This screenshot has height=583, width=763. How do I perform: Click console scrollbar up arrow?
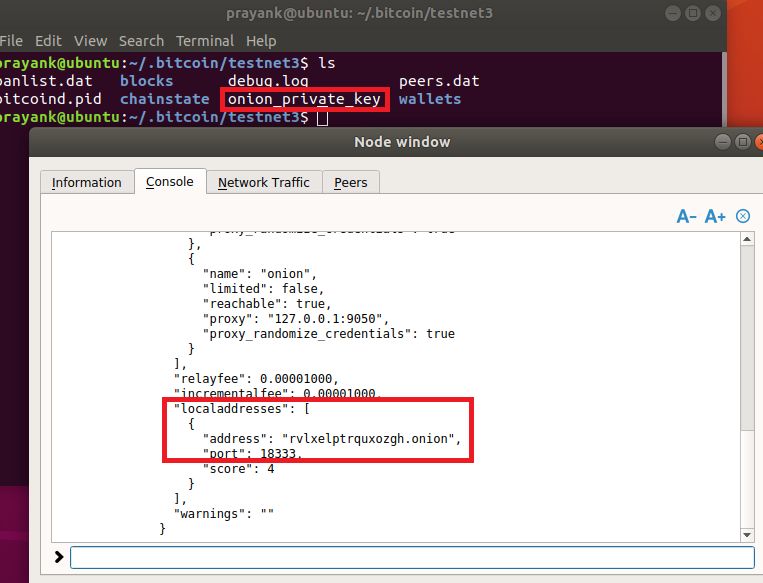[x=747, y=239]
